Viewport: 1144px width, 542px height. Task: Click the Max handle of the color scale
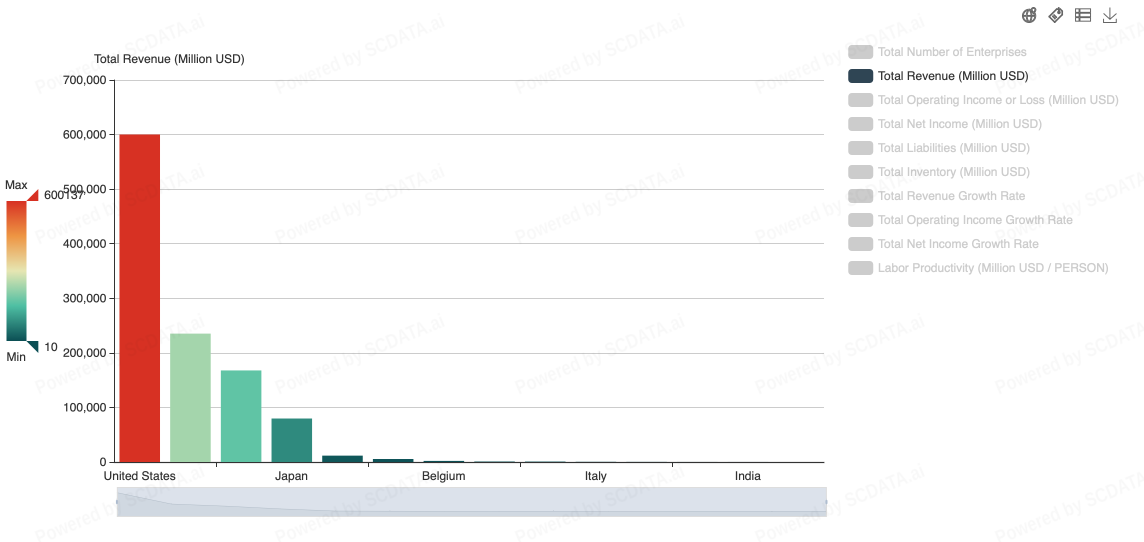(32, 196)
